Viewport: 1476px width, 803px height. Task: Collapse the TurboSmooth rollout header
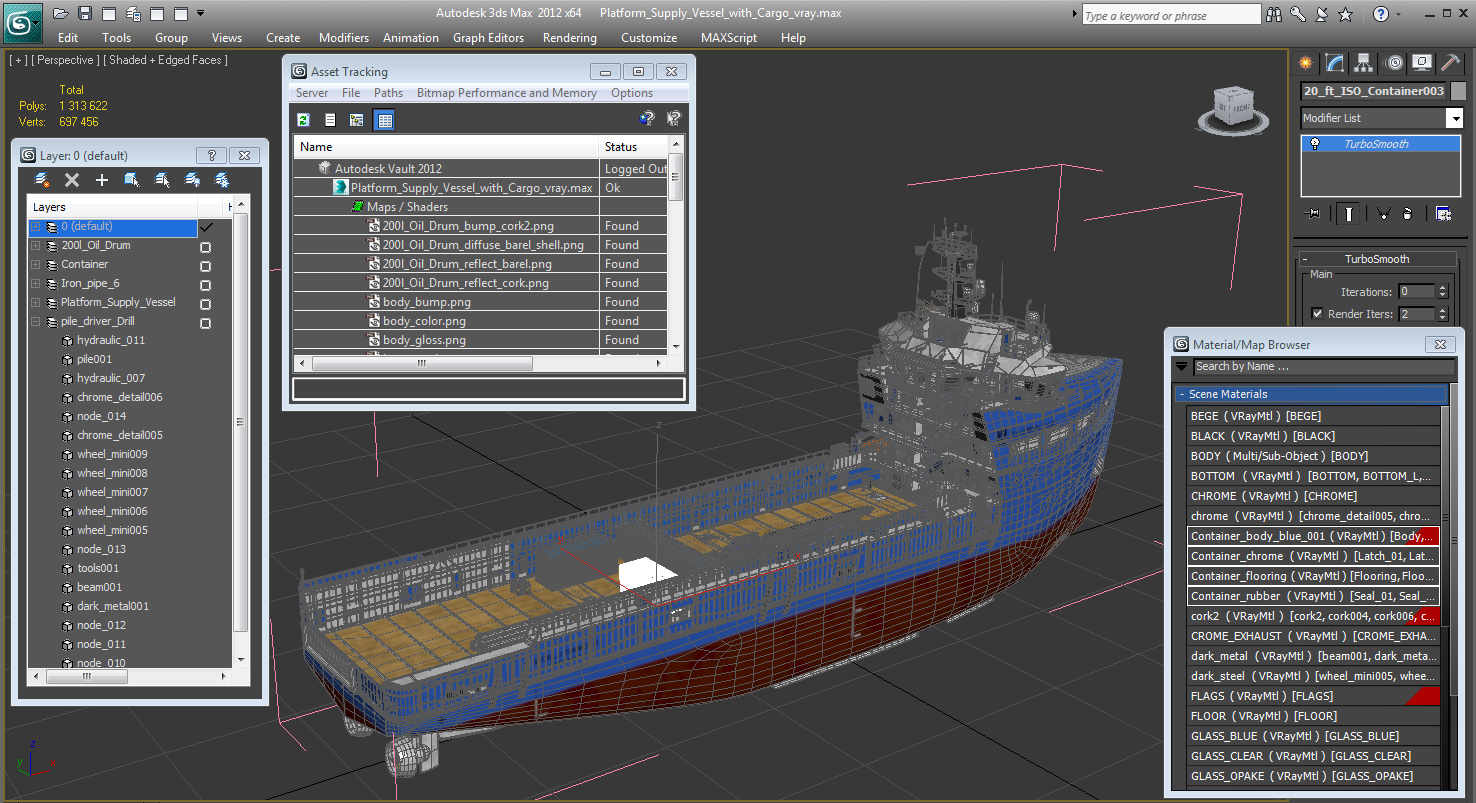tap(1376, 259)
